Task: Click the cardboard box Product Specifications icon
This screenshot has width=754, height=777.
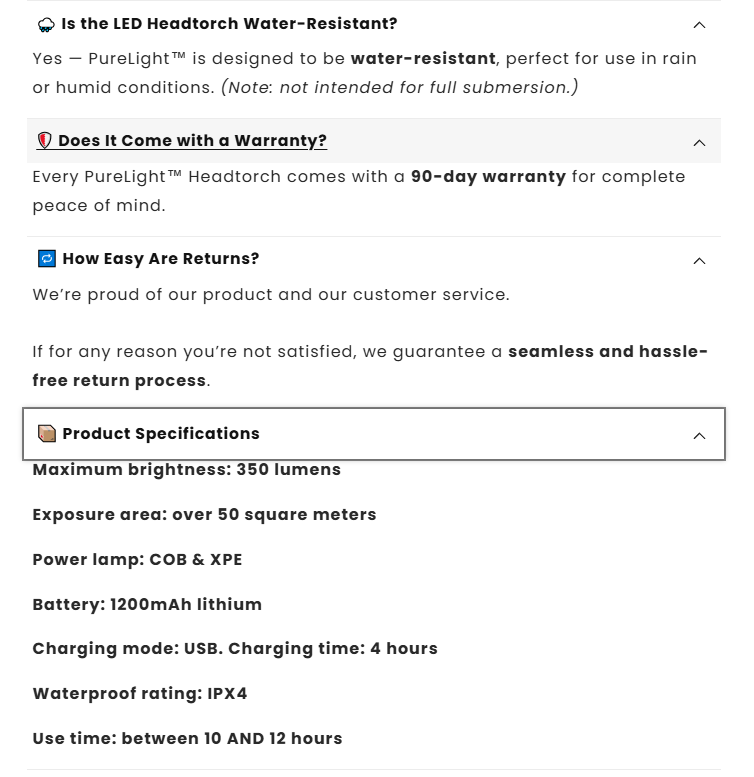Action: click(47, 434)
